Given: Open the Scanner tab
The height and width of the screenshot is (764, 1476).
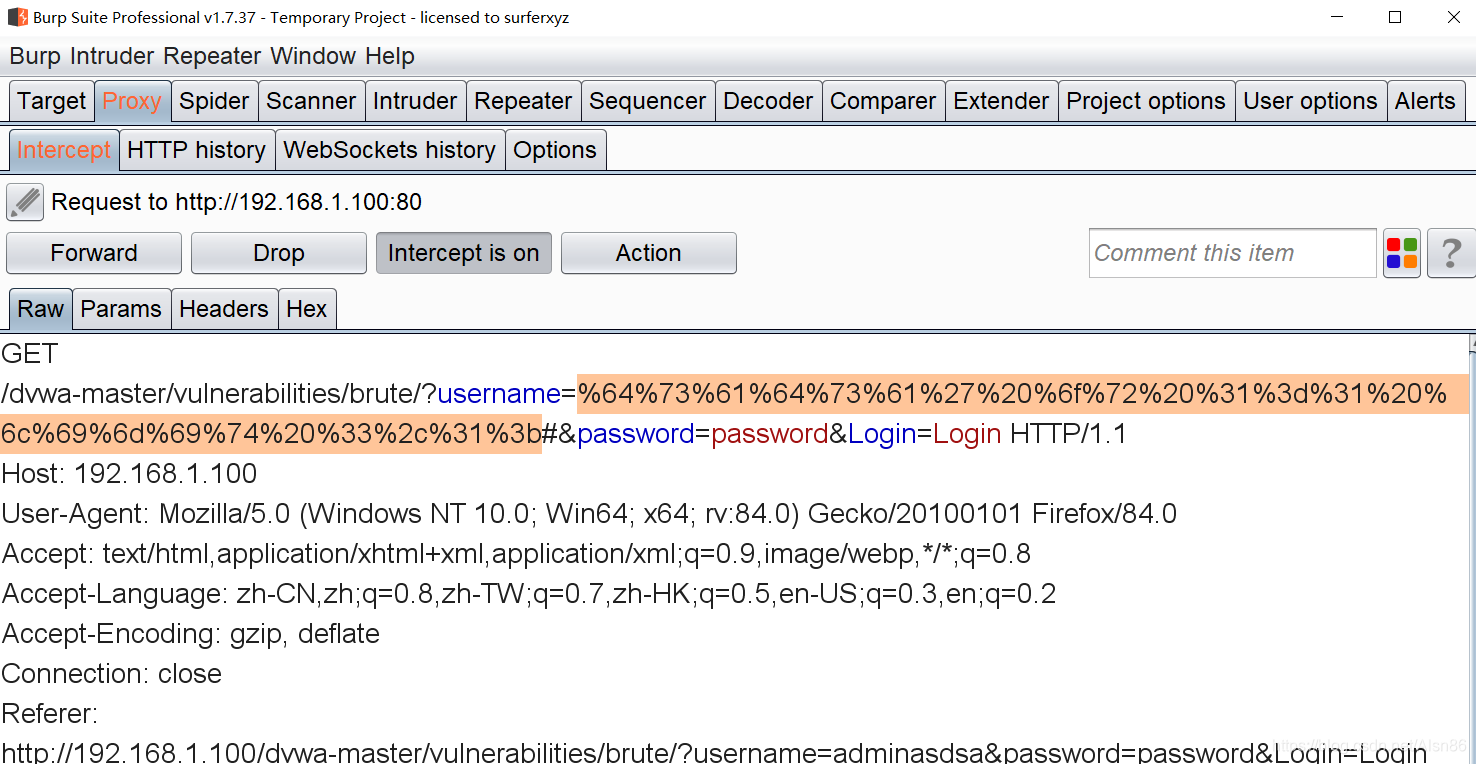Looking at the screenshot, I should (311, 101).
